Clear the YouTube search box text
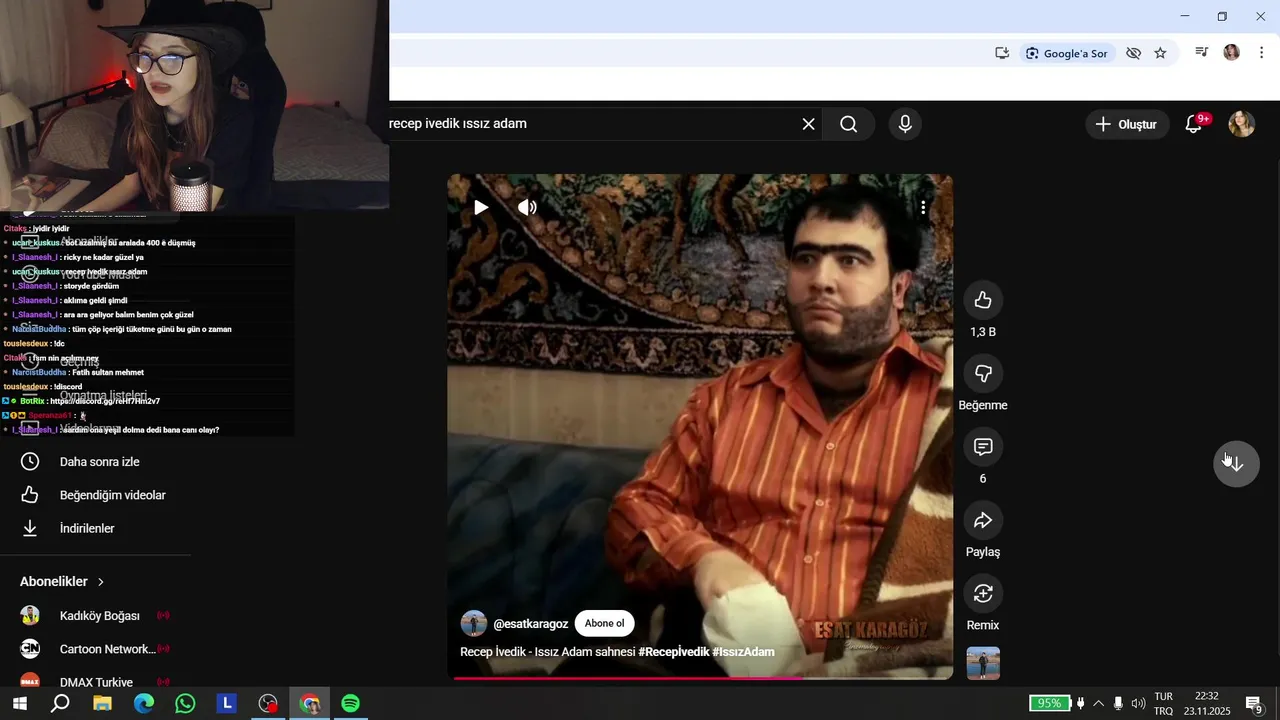This screenshot has width=1280, height=720. 808,124
